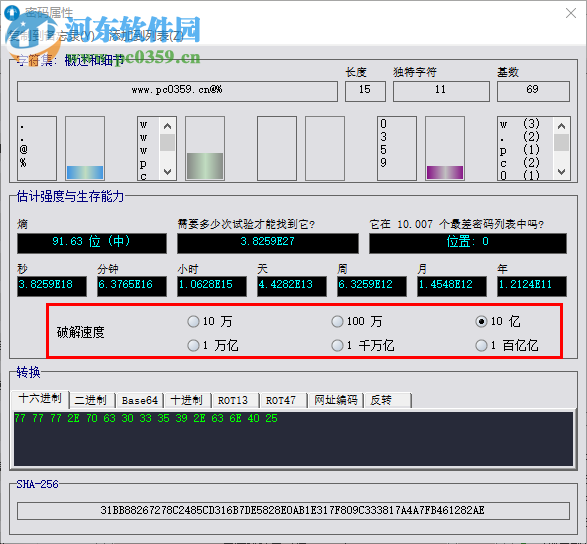This screenshot has height=544, width=587.
Task: Click the 独特字符 field showing 11
Action: (x=441, y=91)
